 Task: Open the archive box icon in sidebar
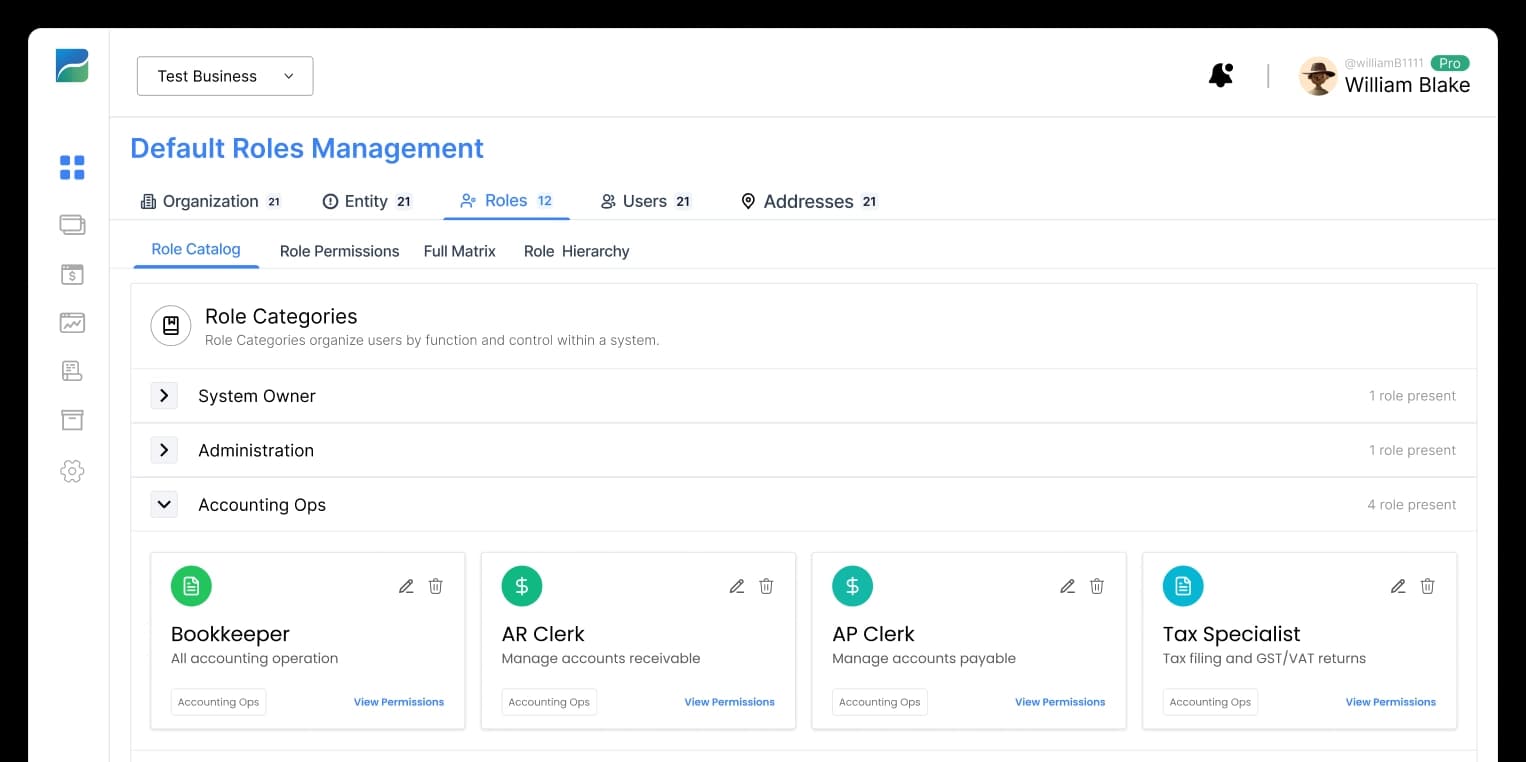[x=72, y=419]
